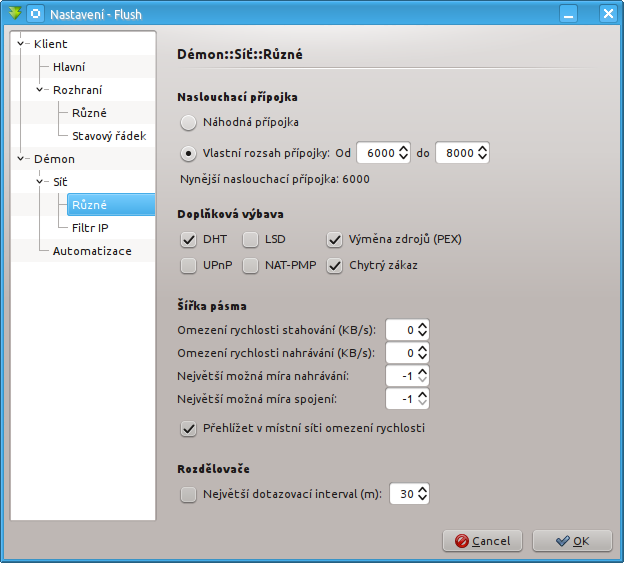
Task: Click the text Nynější naslouchací přípojka: 6000
Action: coord(275,179)
